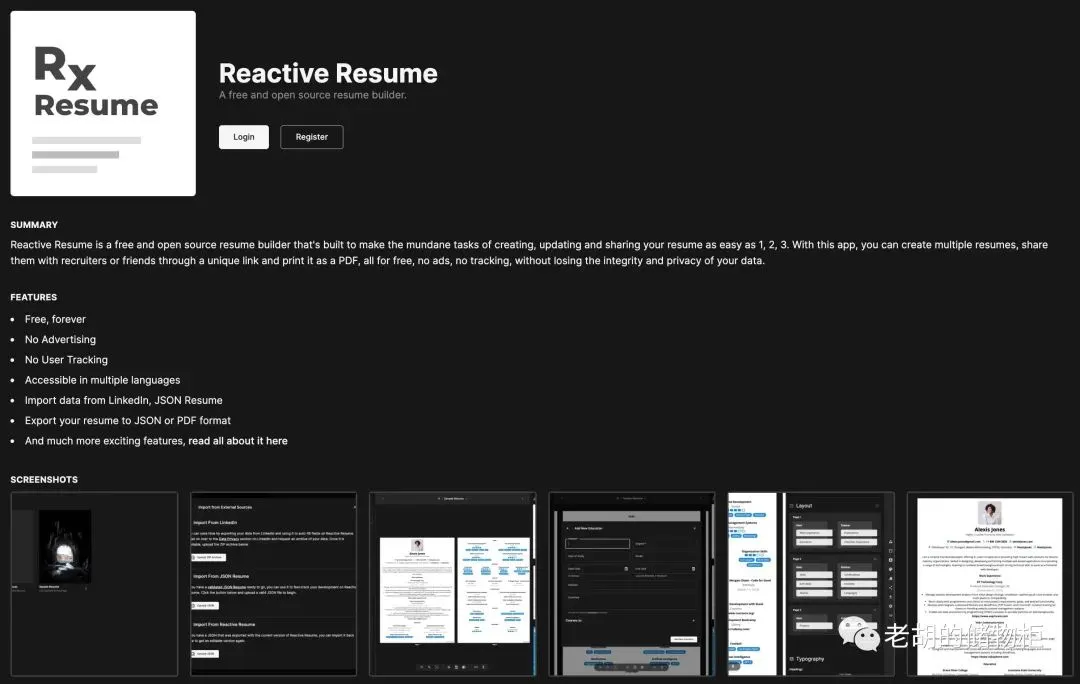1080x684 pixels.
Task: Click 'A free and open source resume builder.' tagline
Action: pyautogui.click(x=313, y=95)
